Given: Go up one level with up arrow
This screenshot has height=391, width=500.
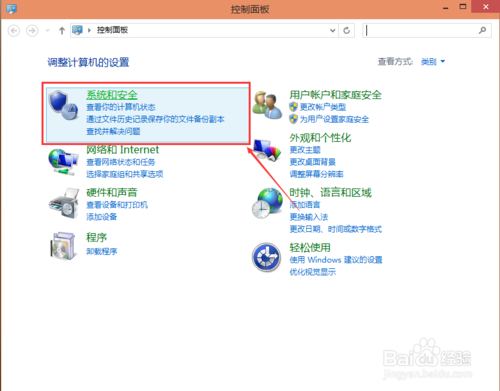Looking at the screenshot, I should point(62,31).
